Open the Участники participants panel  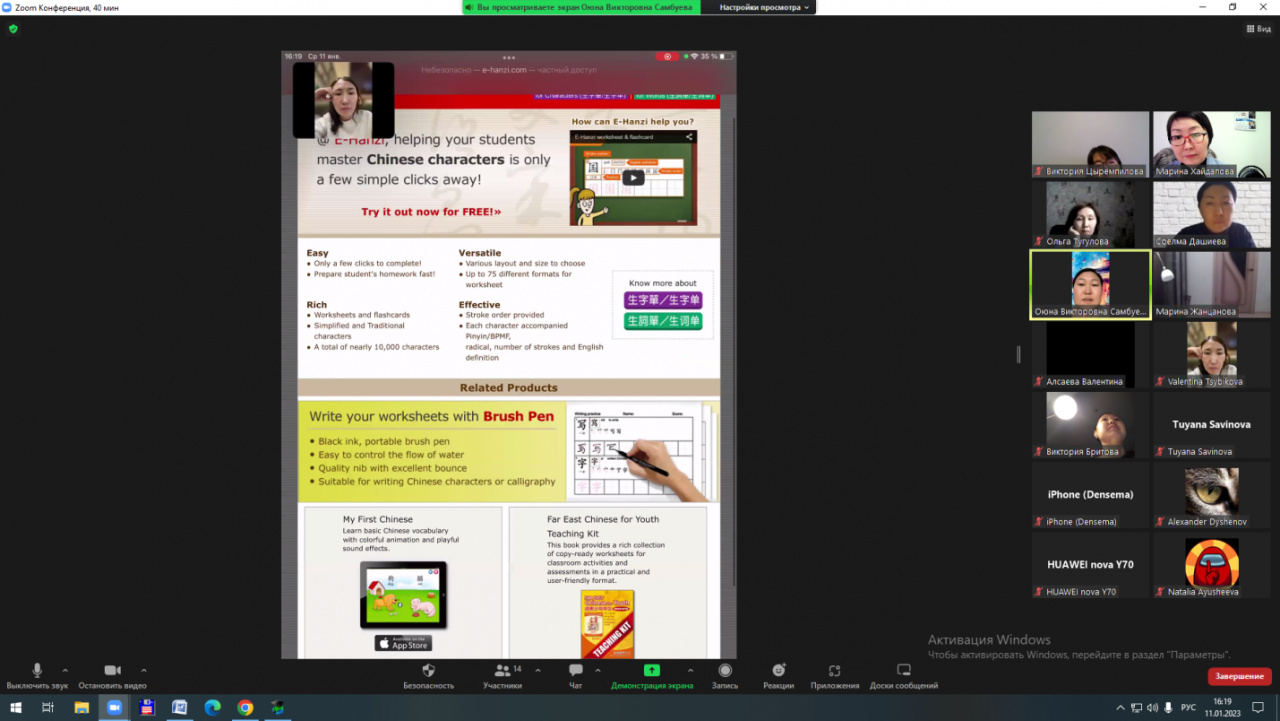pos(502,671)
